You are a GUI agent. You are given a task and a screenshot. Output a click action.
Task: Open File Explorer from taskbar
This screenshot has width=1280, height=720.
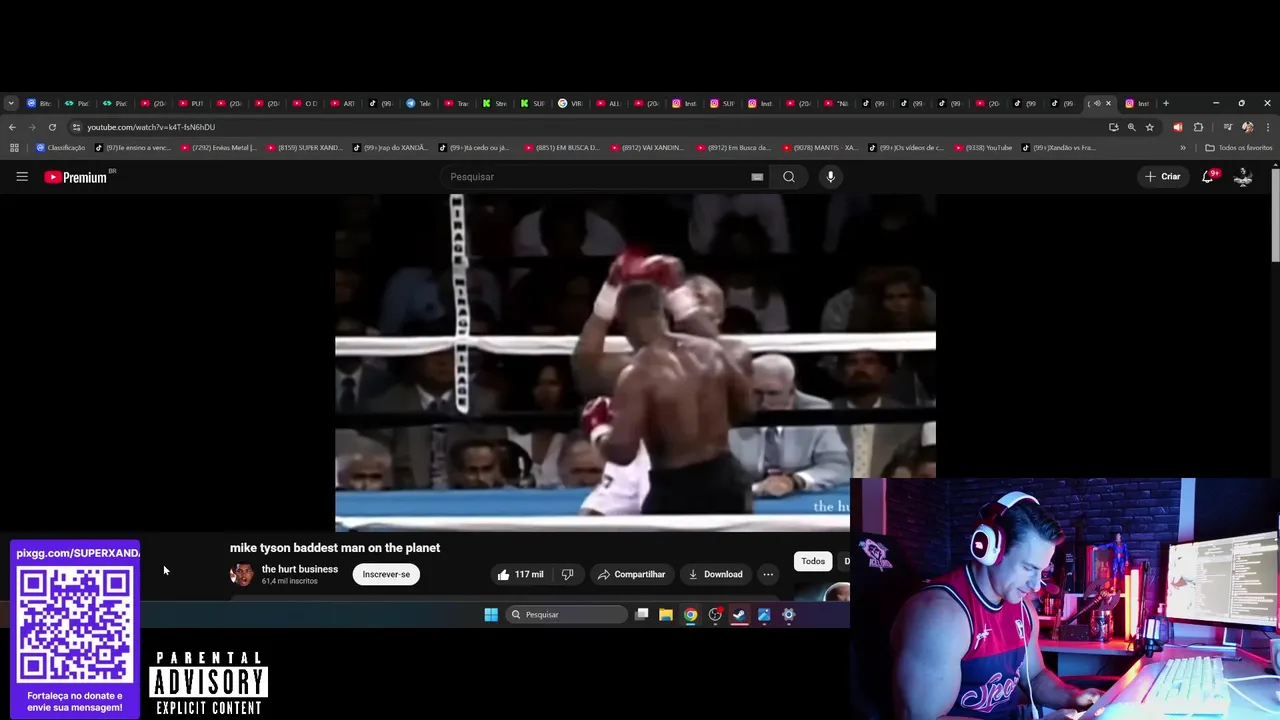[x=666, y=615]
